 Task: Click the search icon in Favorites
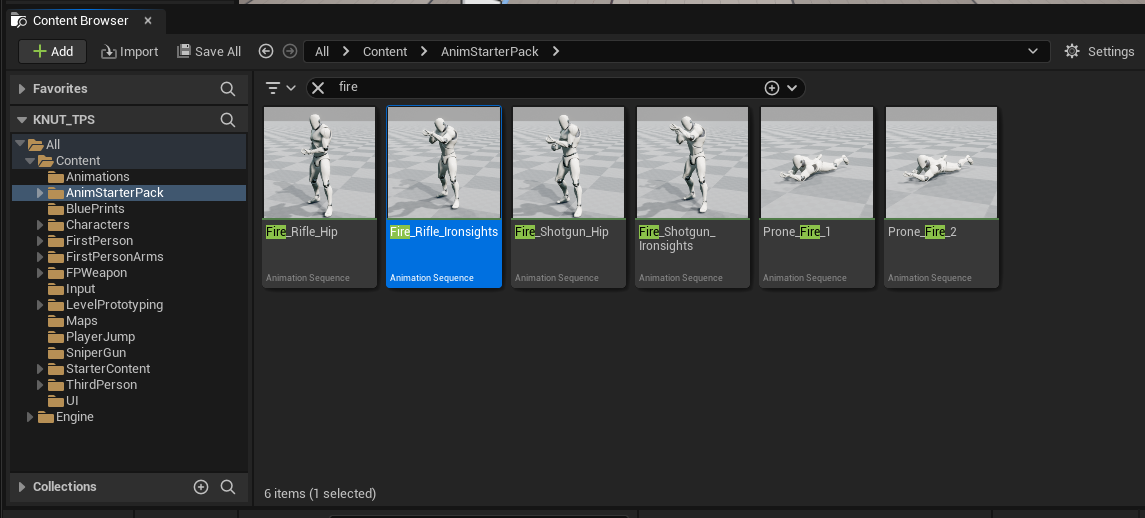pos(228,88)
